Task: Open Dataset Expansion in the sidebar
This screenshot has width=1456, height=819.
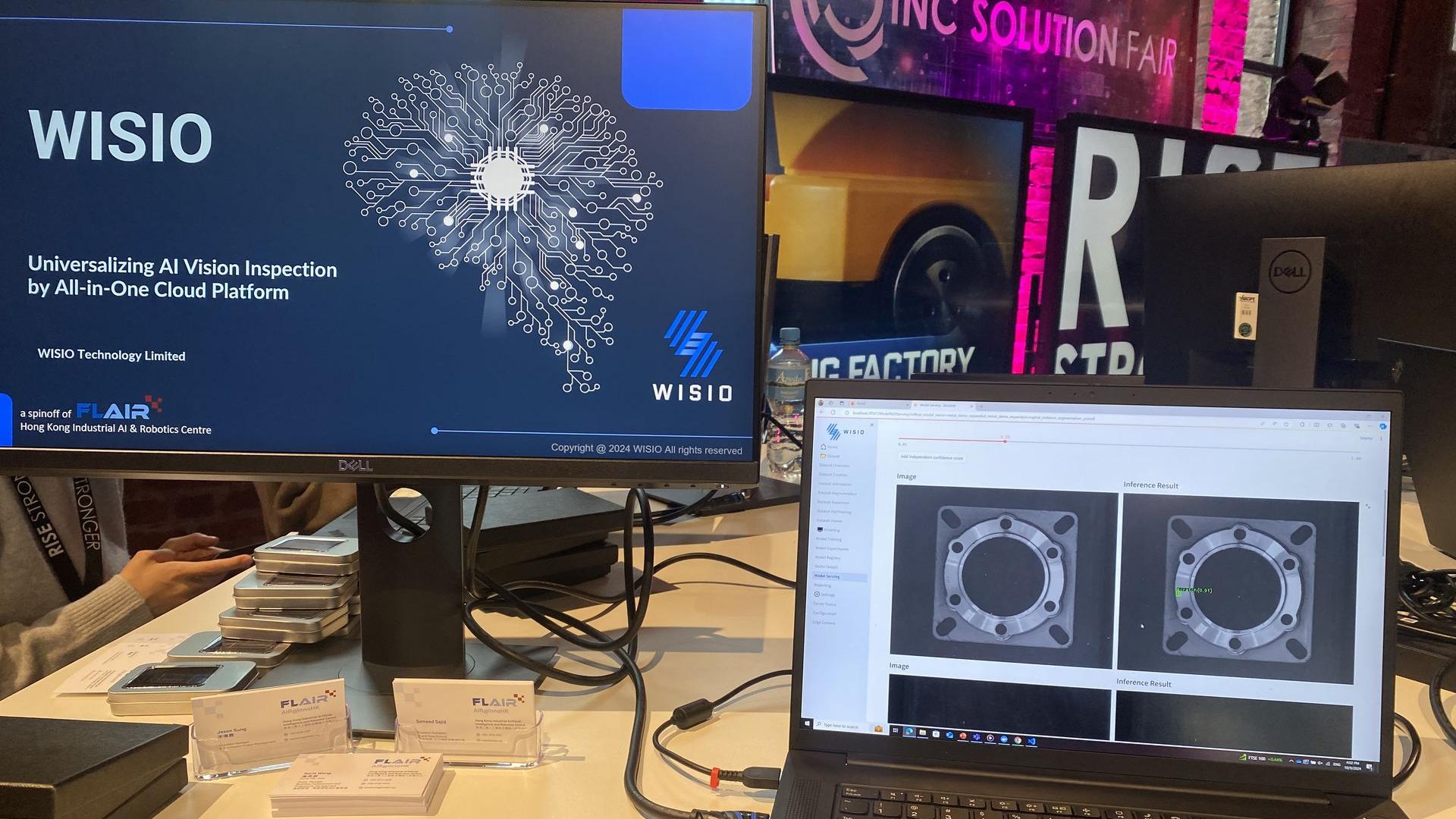Action: click(x=833, y=503)
